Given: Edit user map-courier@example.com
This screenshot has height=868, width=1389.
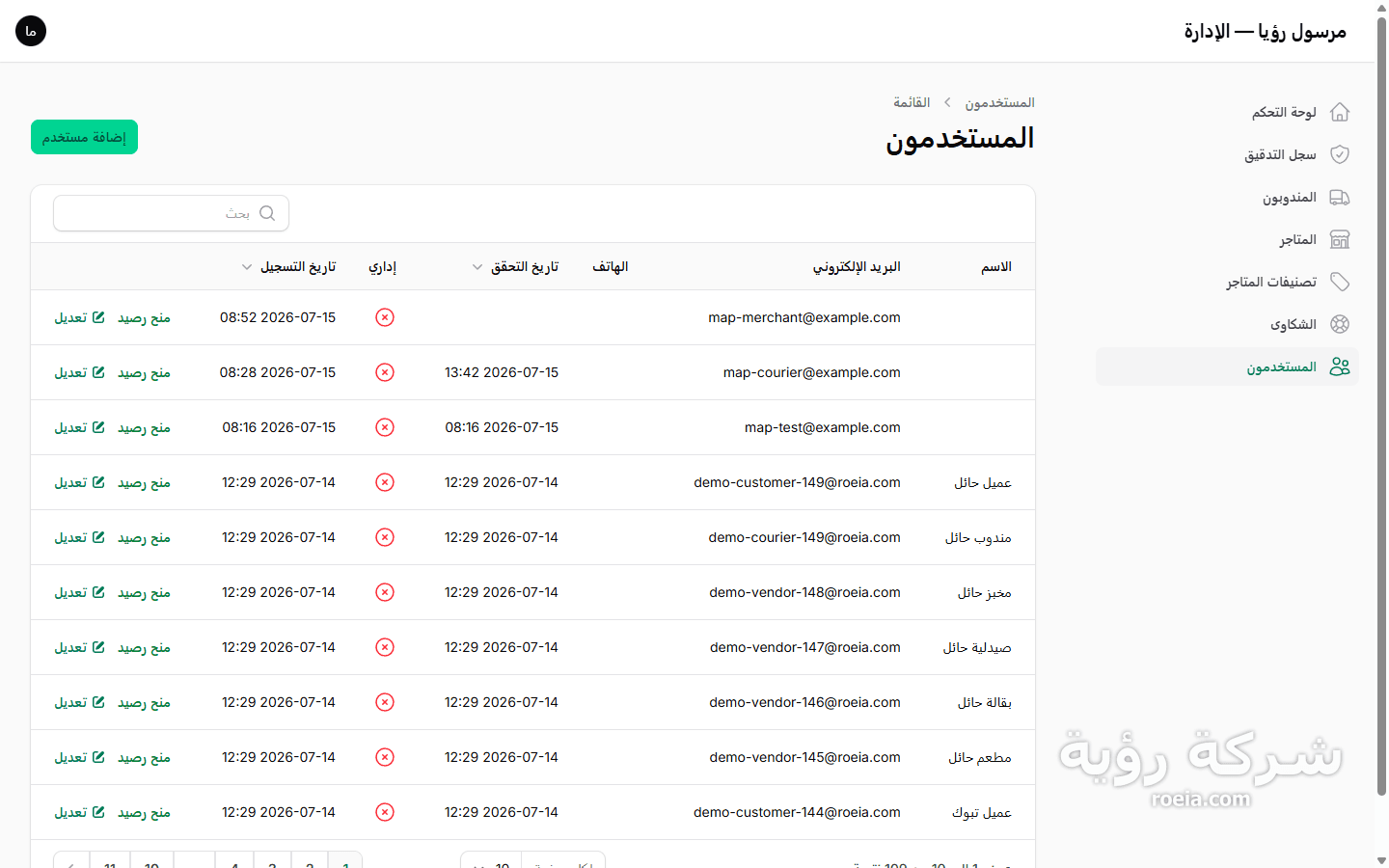Looking at the screenshot, I should 79,372.
